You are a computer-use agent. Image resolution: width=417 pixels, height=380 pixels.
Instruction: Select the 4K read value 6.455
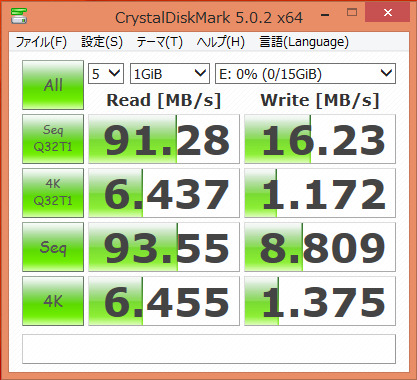tap(164, 301)
